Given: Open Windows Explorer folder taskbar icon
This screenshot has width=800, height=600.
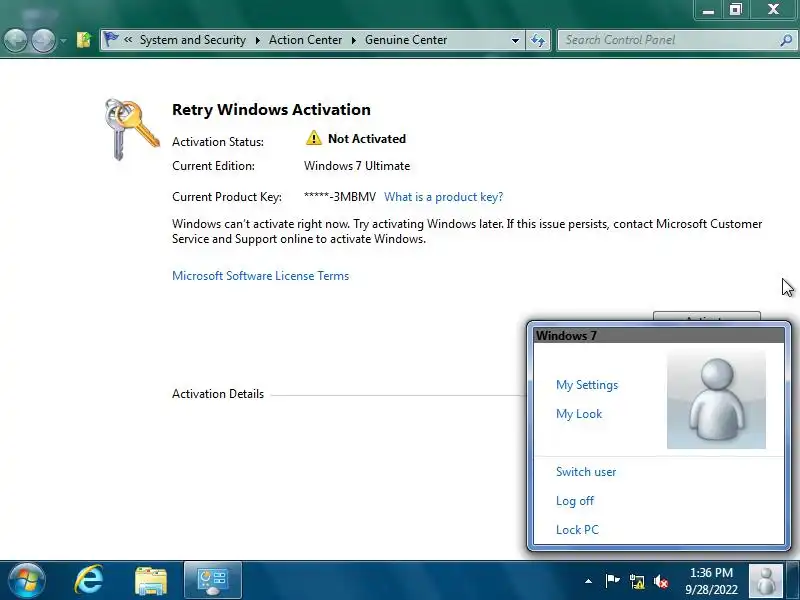Looking at the screenshot, I should (151, 581).
